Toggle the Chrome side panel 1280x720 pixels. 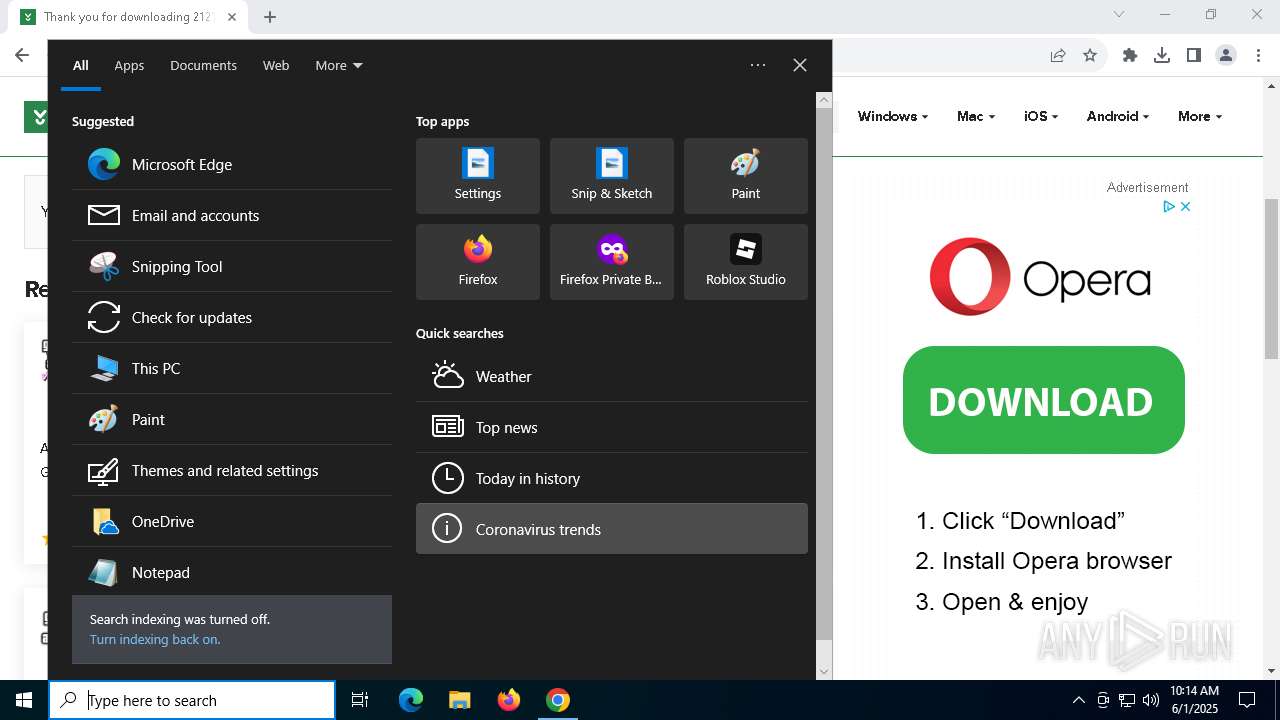[x=1194, y=55]
